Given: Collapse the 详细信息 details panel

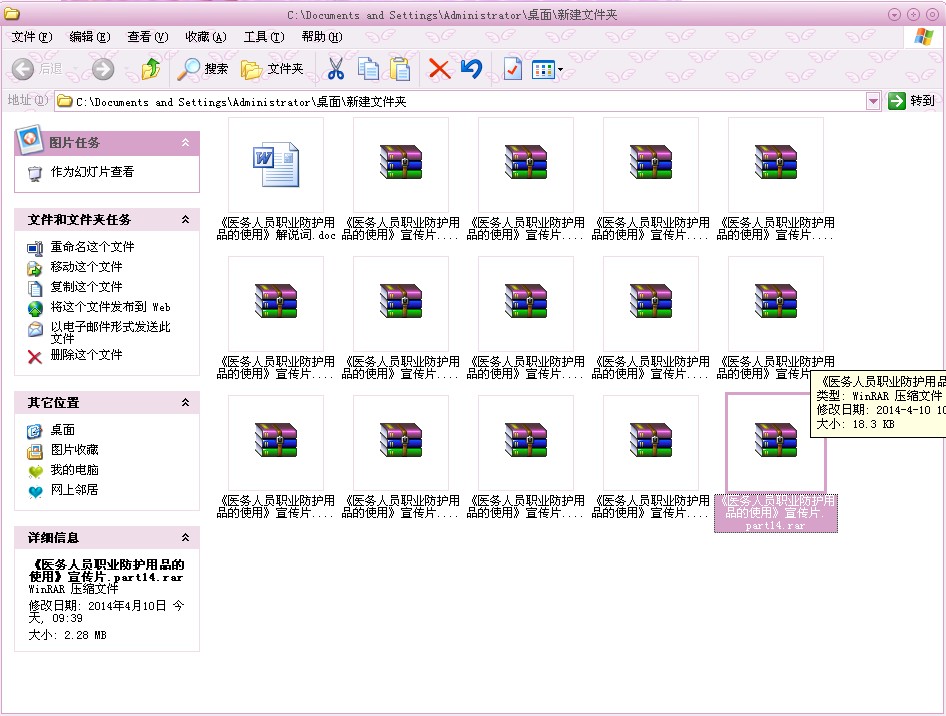Looking at the screenshot, I should 184,538.
